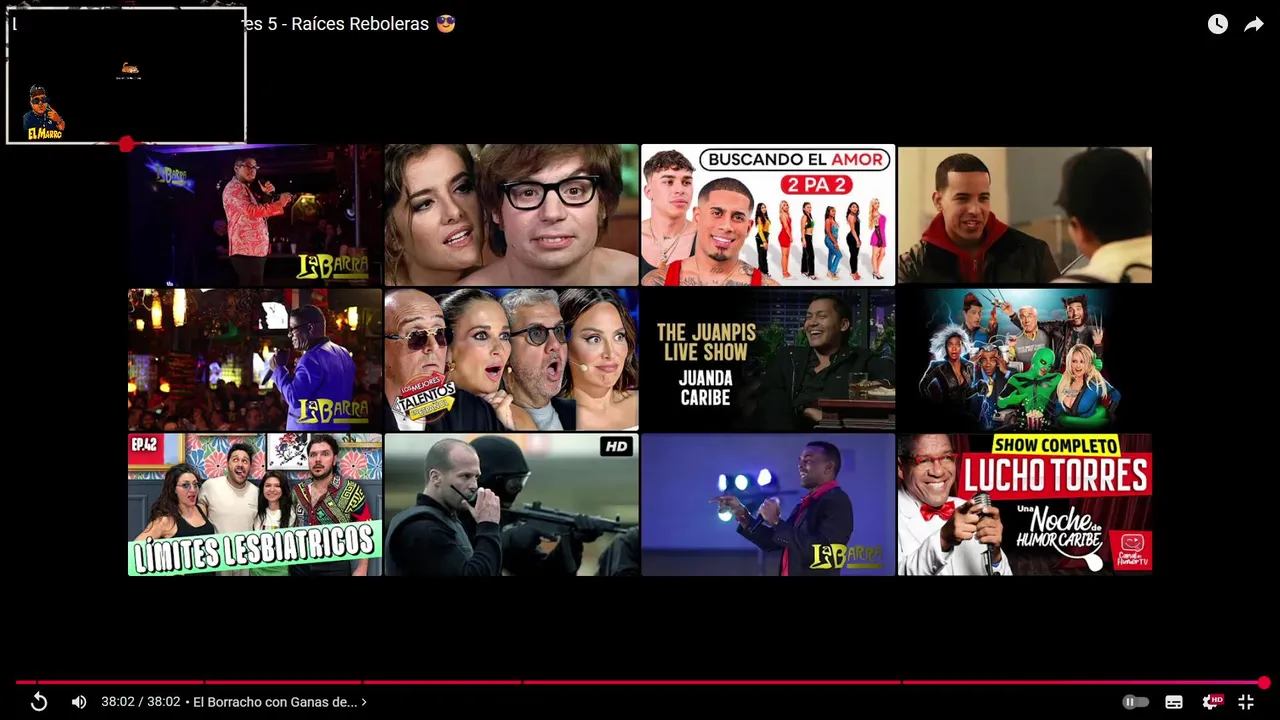The height and width of the screenshot is (720, 1280).
Task: Open the man in red hoodie thumbnail
Action: tap(1024, 215)
